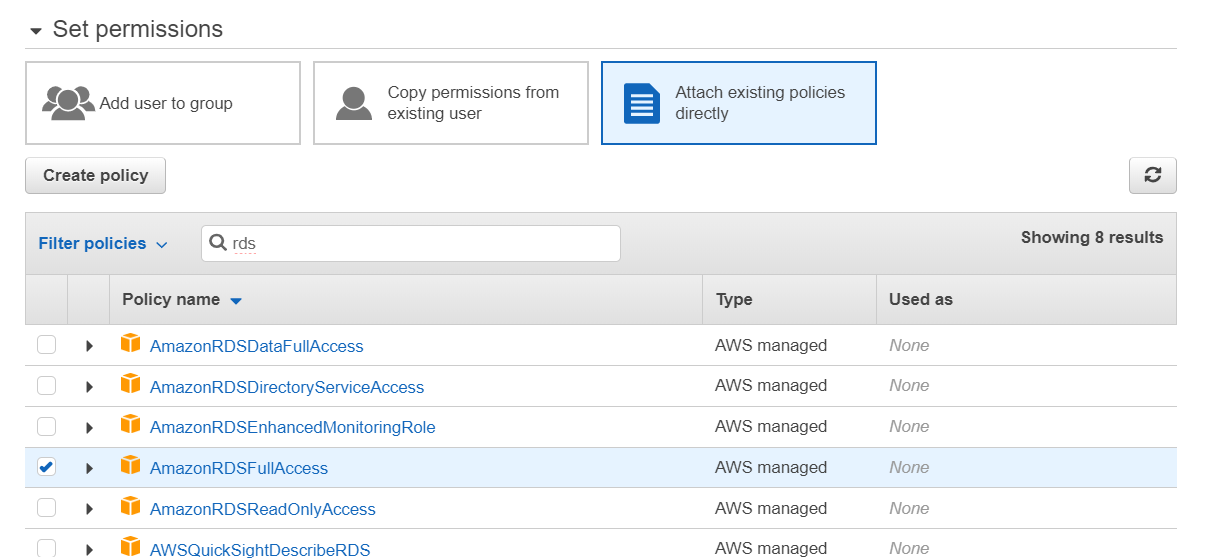Select the AmazonRDSReadOnlyAccess checkbox
The image size is (1222, 559).
point(47,508)
